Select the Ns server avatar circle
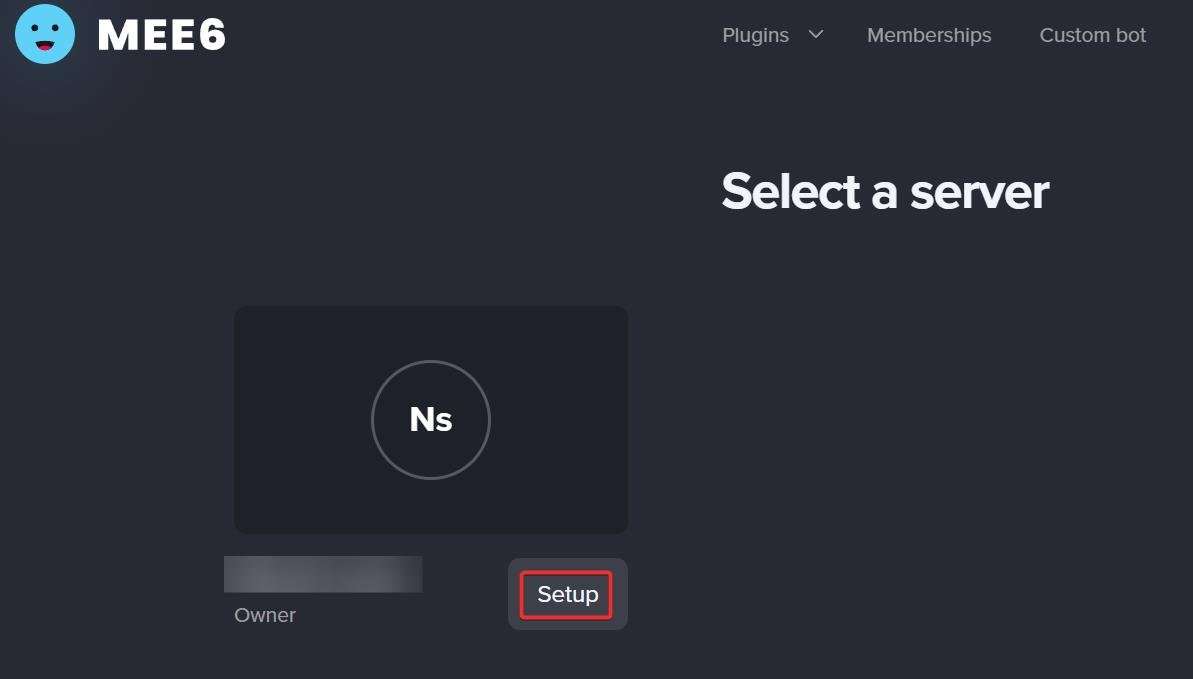 coord(431,419)
